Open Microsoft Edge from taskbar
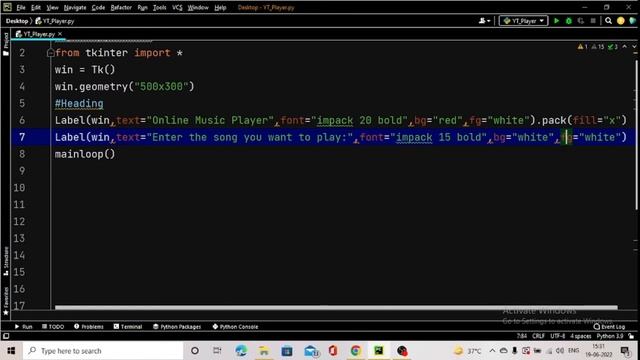 pyautogui.click(x=241, y=351)
